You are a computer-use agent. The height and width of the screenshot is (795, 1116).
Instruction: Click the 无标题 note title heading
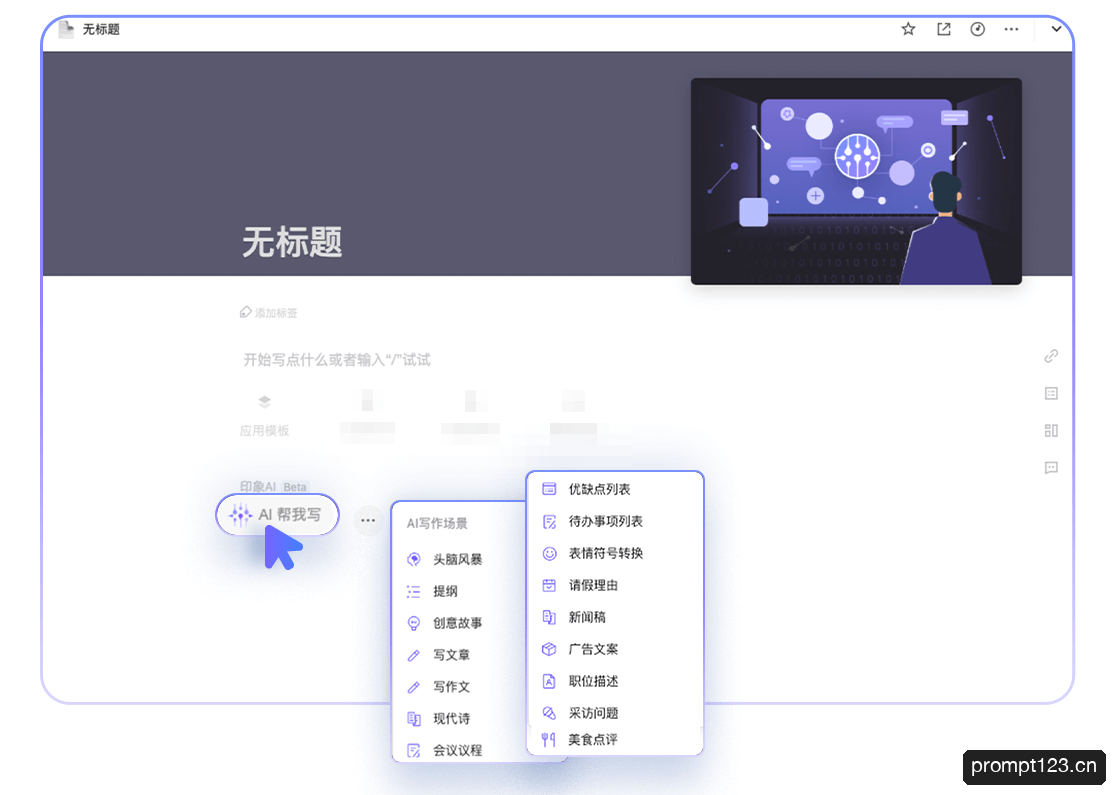click(x=293, y=243)
